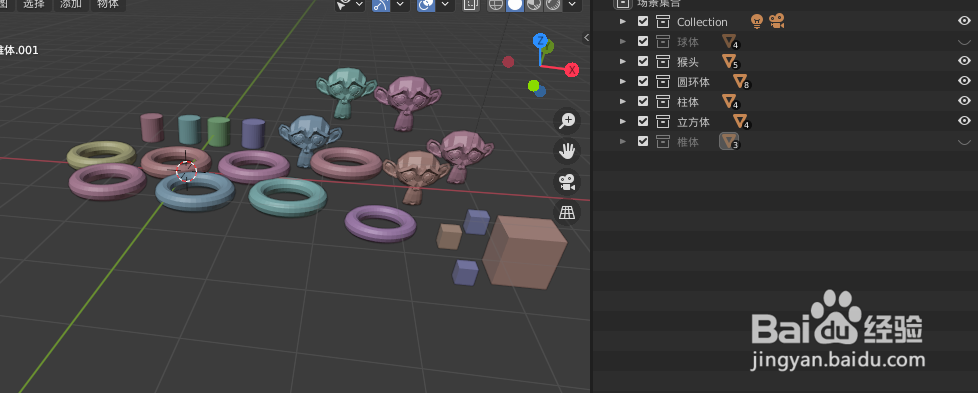Uncheck the 立方体 collection checkbox
The width and height of the screenshot is (978, 393).
643,122
